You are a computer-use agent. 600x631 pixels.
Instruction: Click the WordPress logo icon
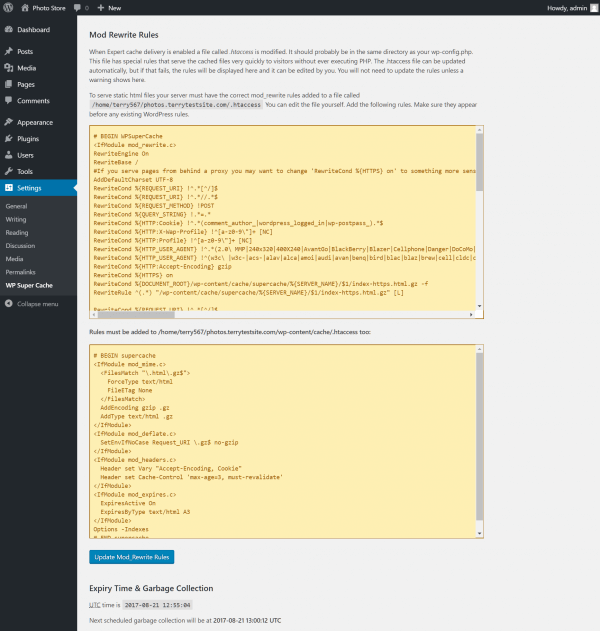click(8, 8)
